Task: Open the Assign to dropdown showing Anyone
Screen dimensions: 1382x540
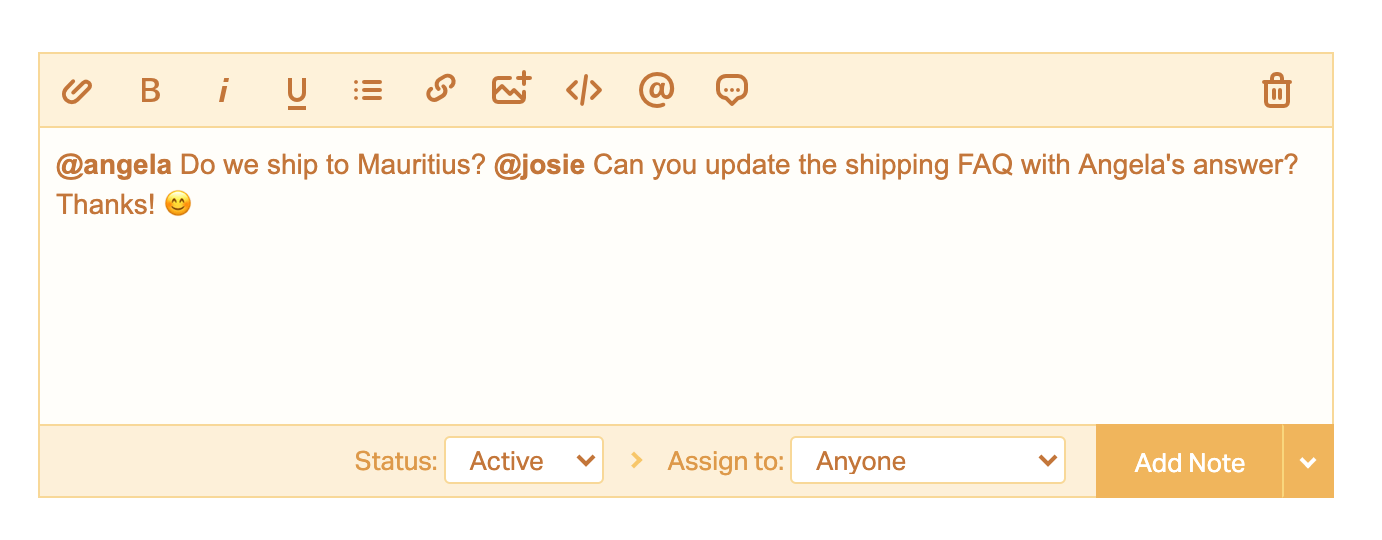Action: 927,461
